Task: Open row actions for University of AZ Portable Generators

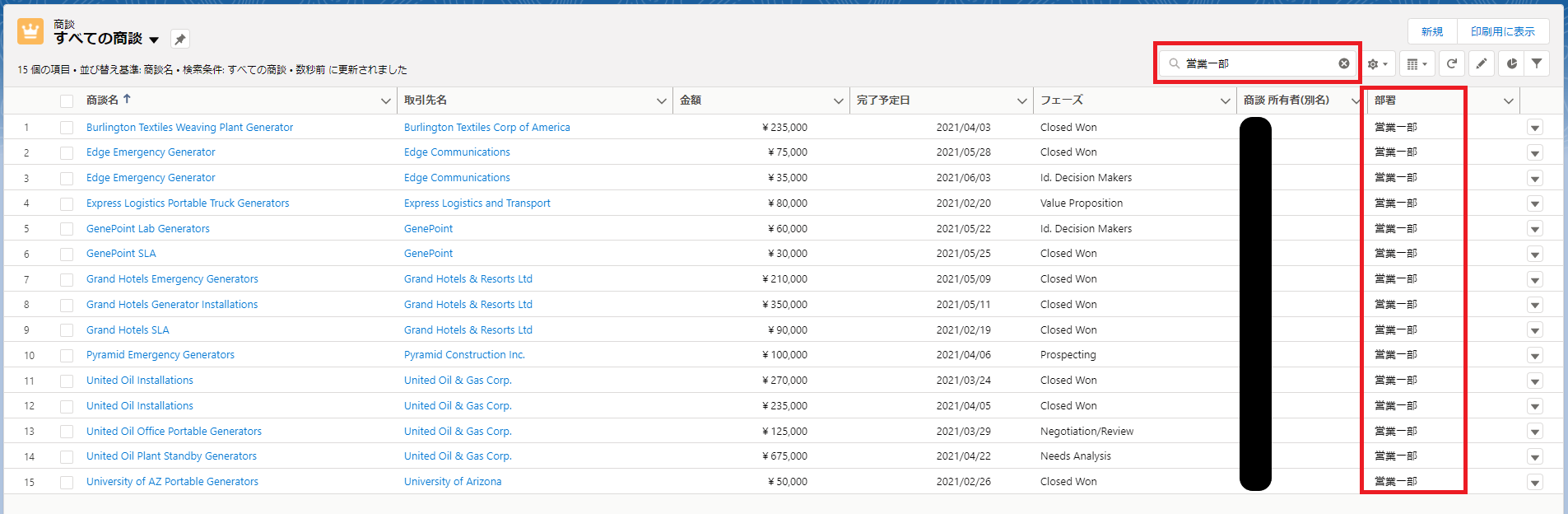Action: point(1534,482)
